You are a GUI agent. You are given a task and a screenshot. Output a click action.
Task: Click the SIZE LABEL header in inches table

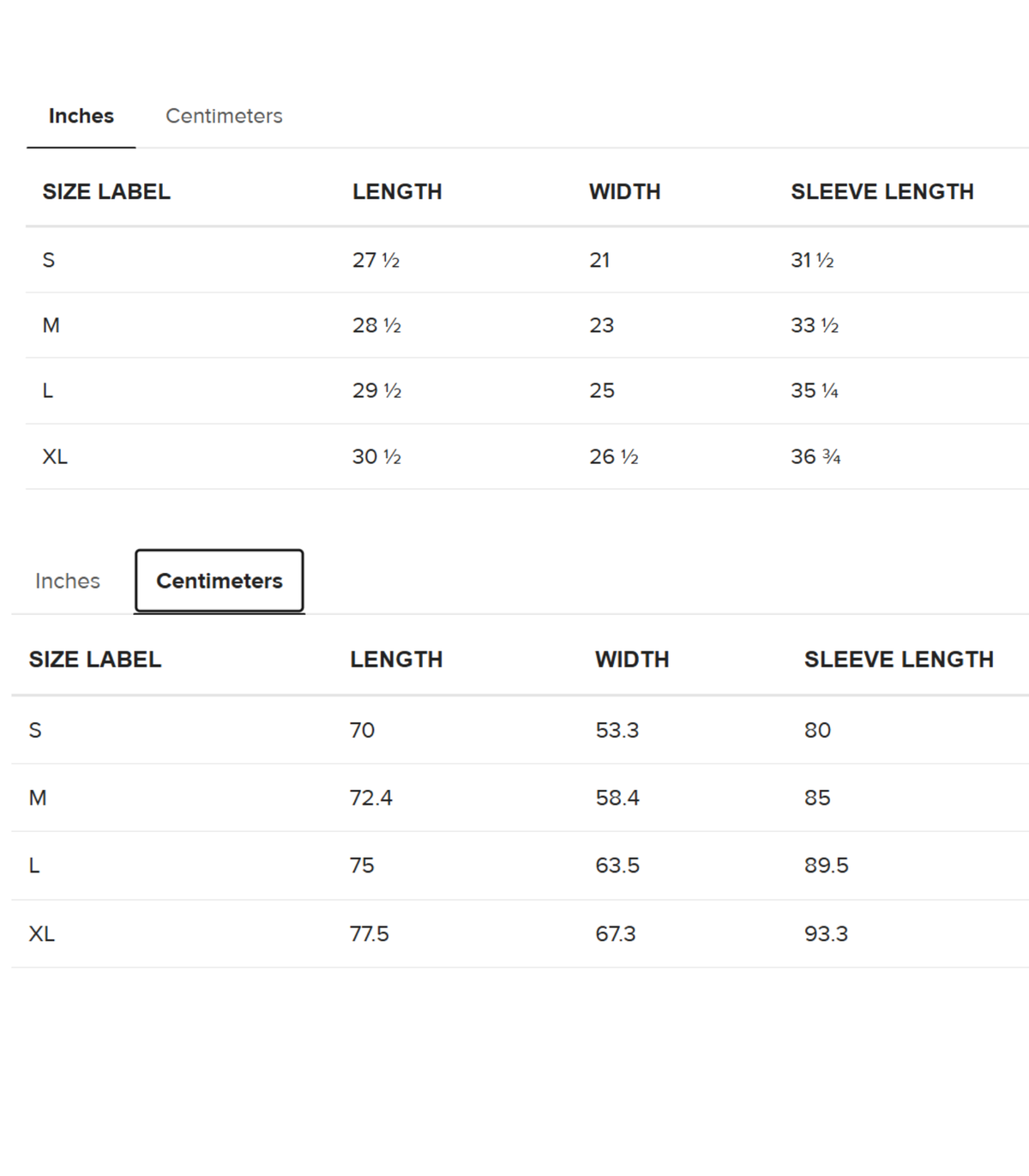106,192
